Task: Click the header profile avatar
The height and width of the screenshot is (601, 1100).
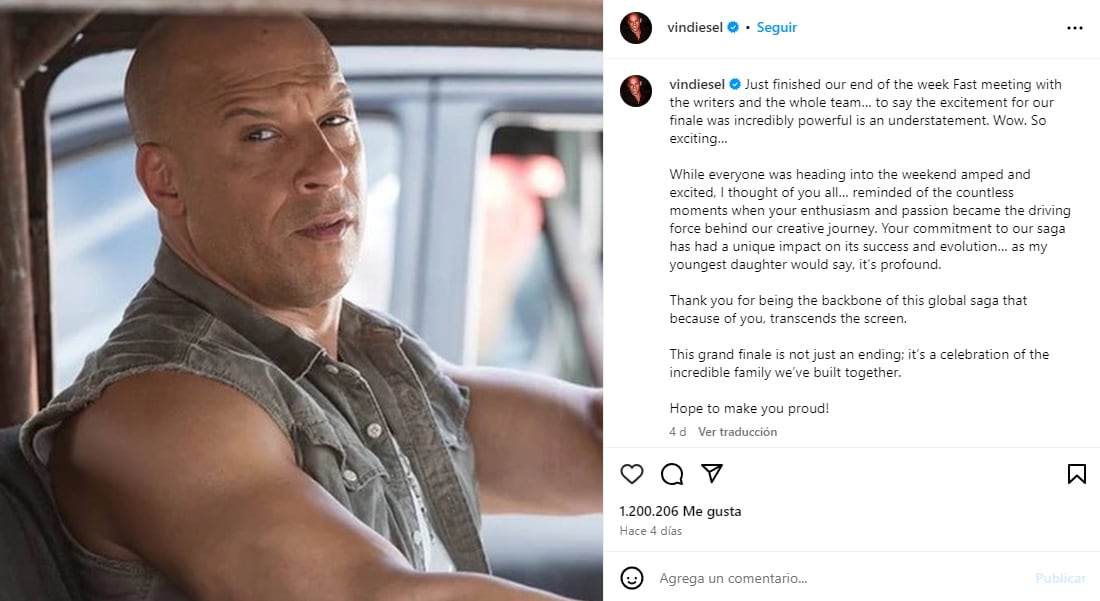Action: pos(636,28)
